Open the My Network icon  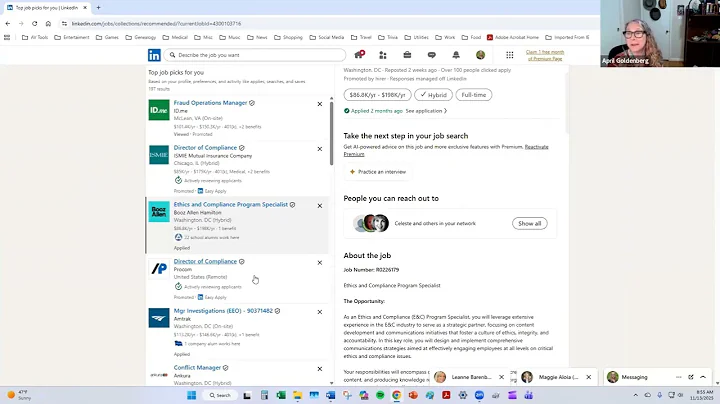pos(382,55)
